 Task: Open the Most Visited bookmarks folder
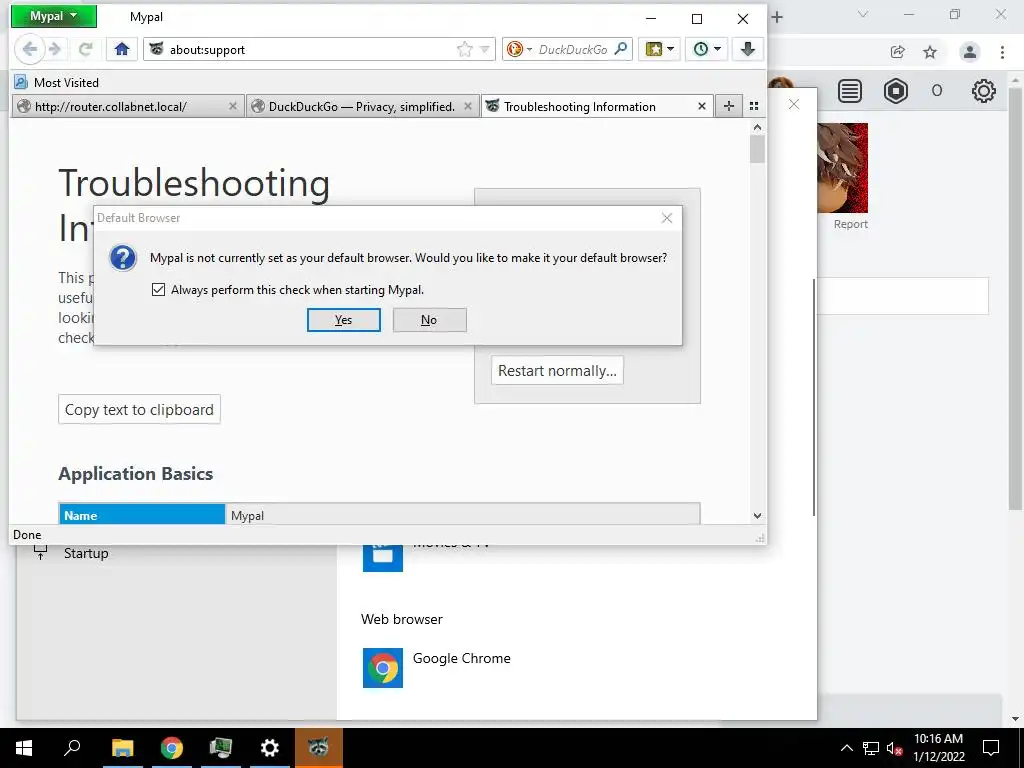(x=57, y=82)
